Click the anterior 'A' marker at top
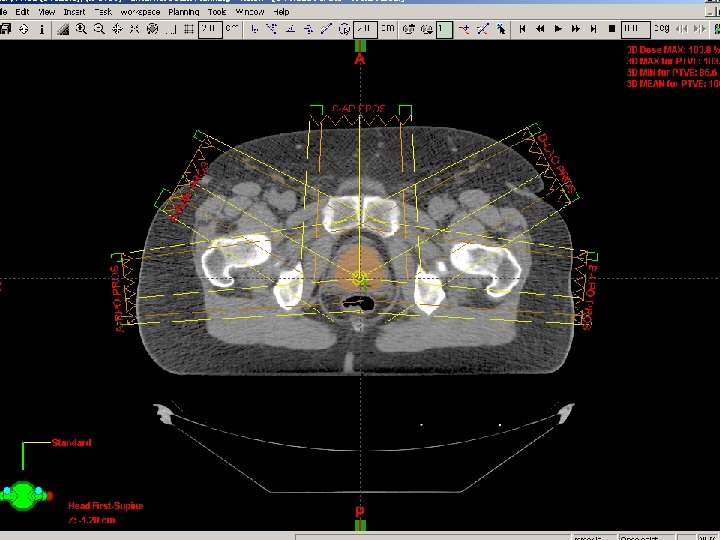The image size is (720, 540). [x=360, y=59]
